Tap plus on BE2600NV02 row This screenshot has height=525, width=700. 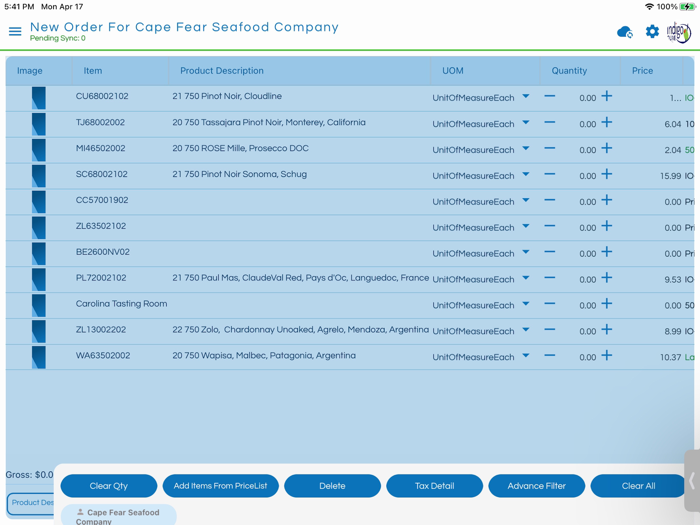pyautogui.click(x=607, y=251)
